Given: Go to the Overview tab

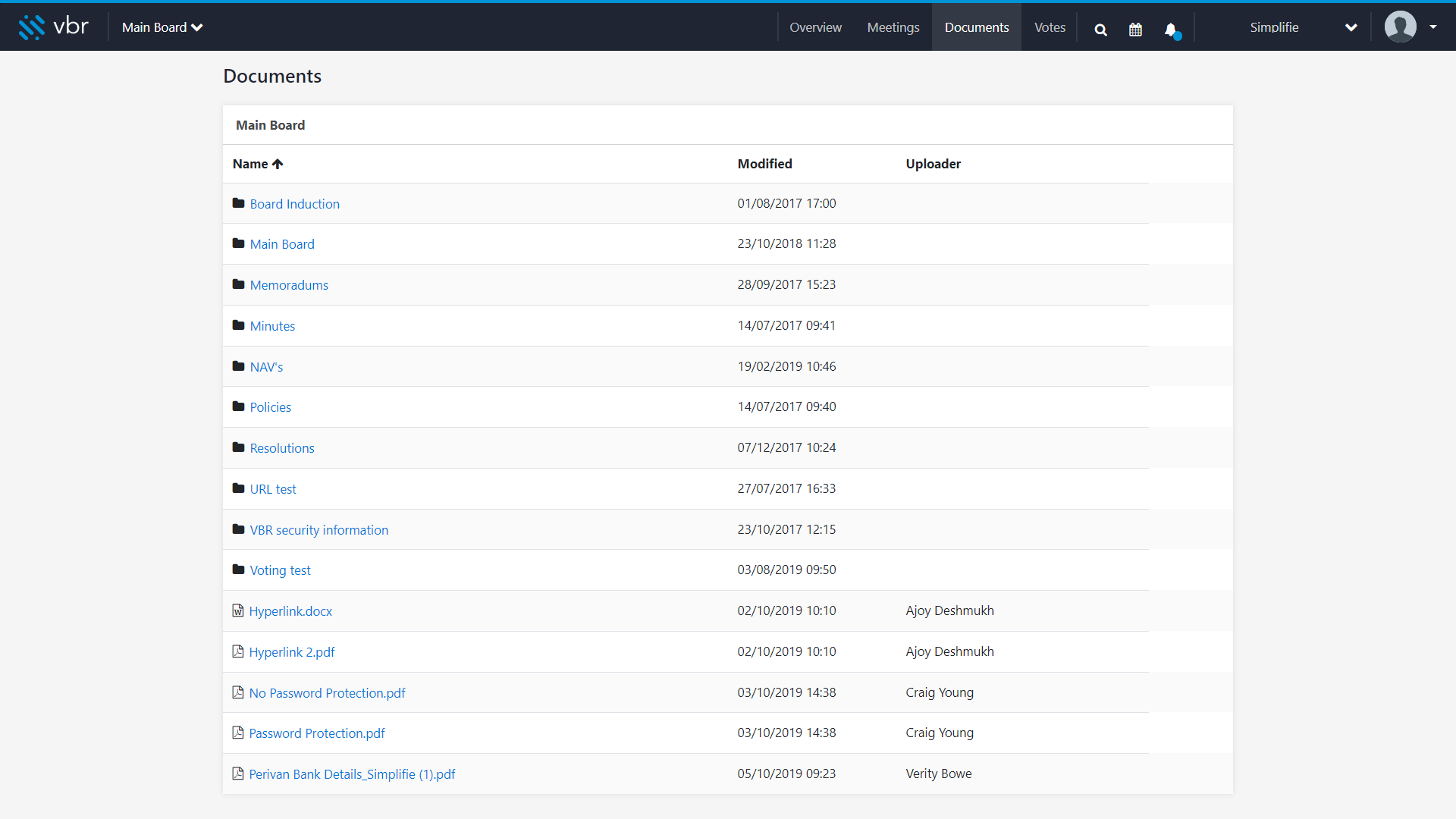Looking at the screenshot, I should [x=815, y=27].
